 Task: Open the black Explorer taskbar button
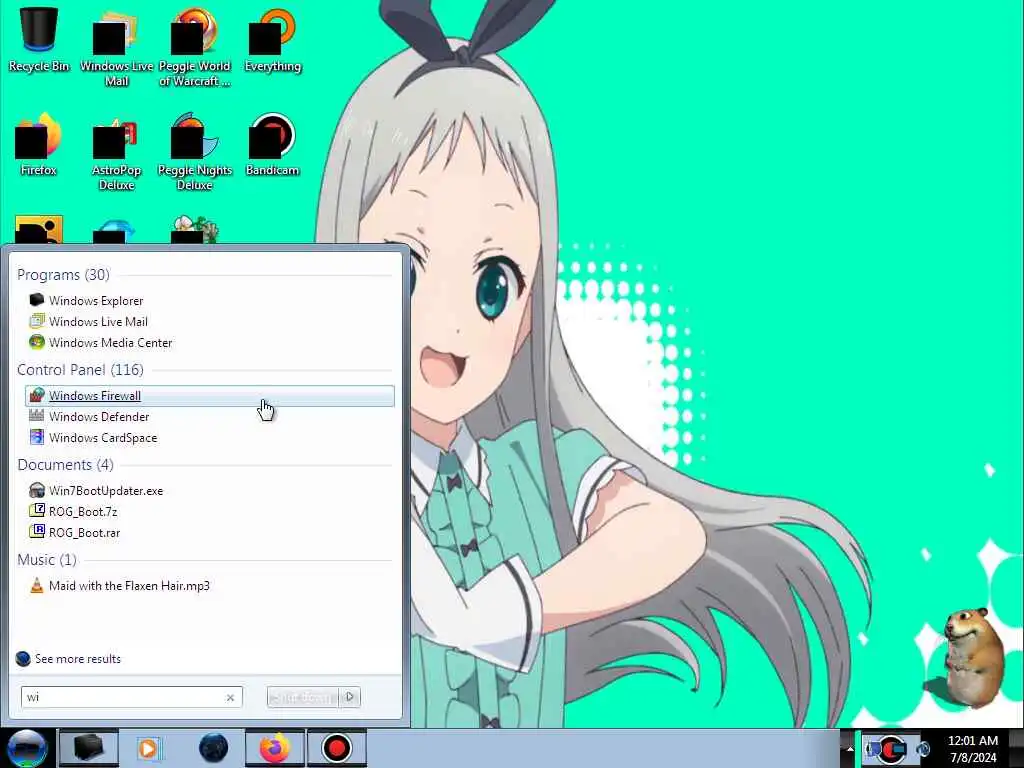[x=88, y=748]
